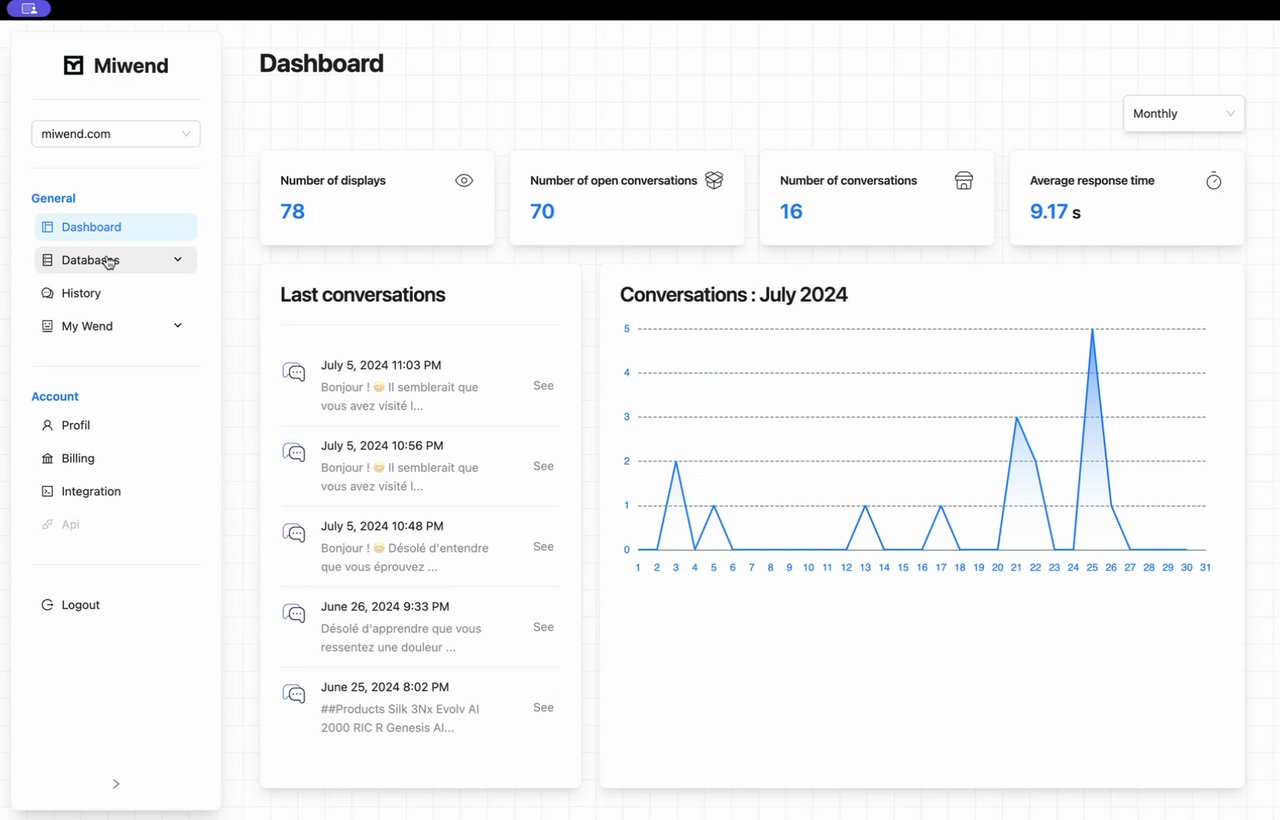Go to History in the sidebar

pos(116,293)
